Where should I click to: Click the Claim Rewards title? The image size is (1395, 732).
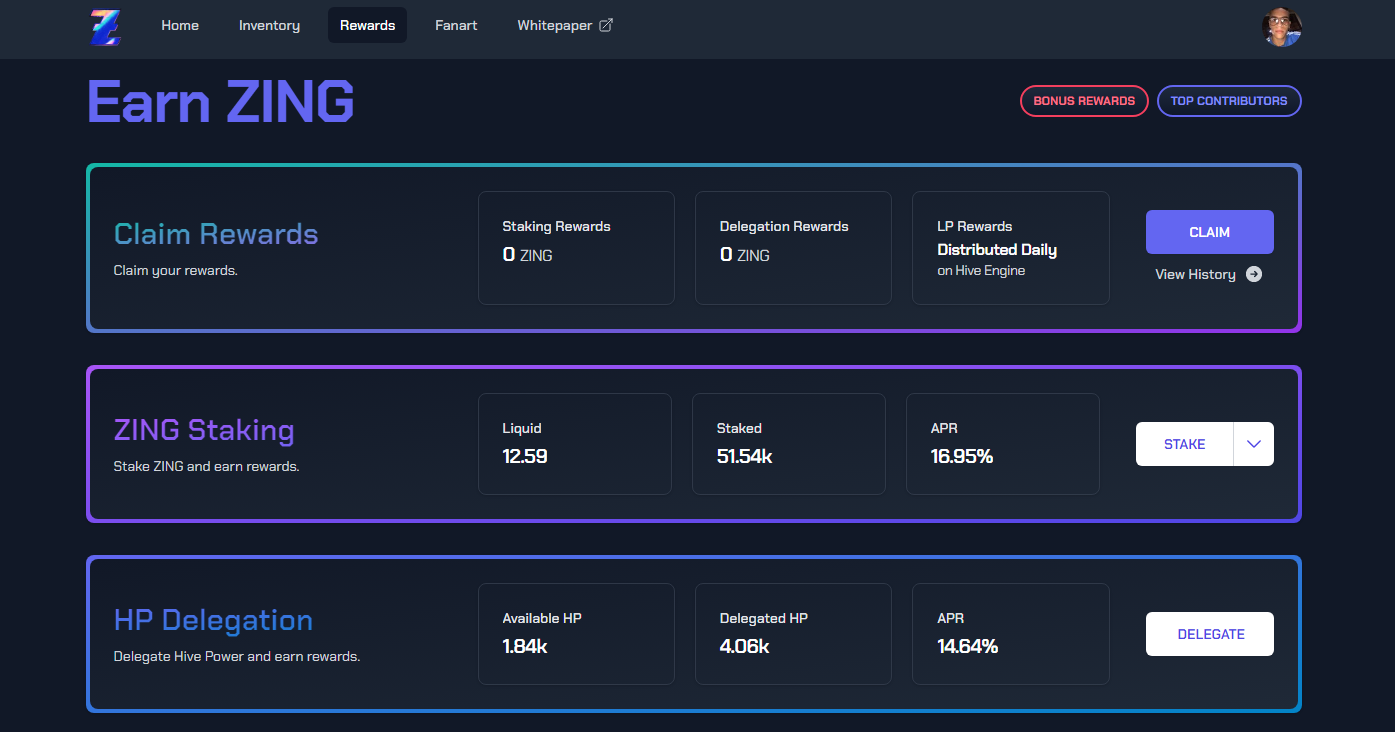point(216,234)
